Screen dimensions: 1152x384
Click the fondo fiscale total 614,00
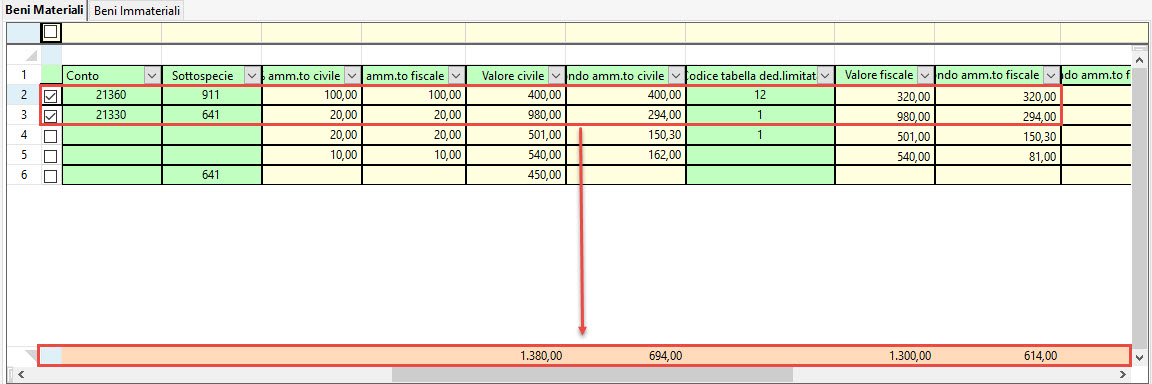pos(1040,355)
